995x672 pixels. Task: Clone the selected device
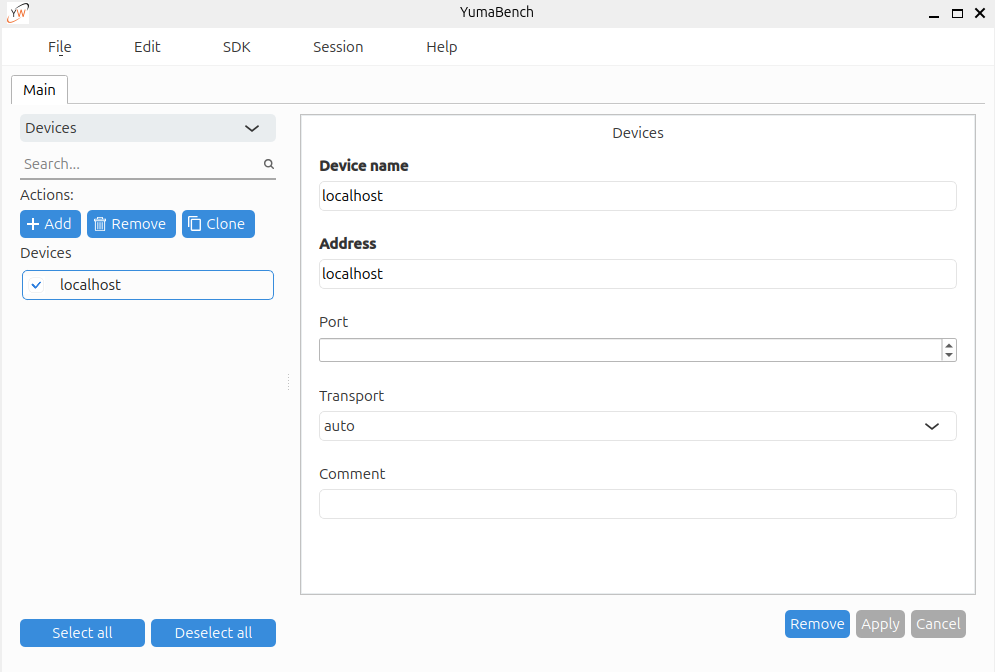coord(218,224)
